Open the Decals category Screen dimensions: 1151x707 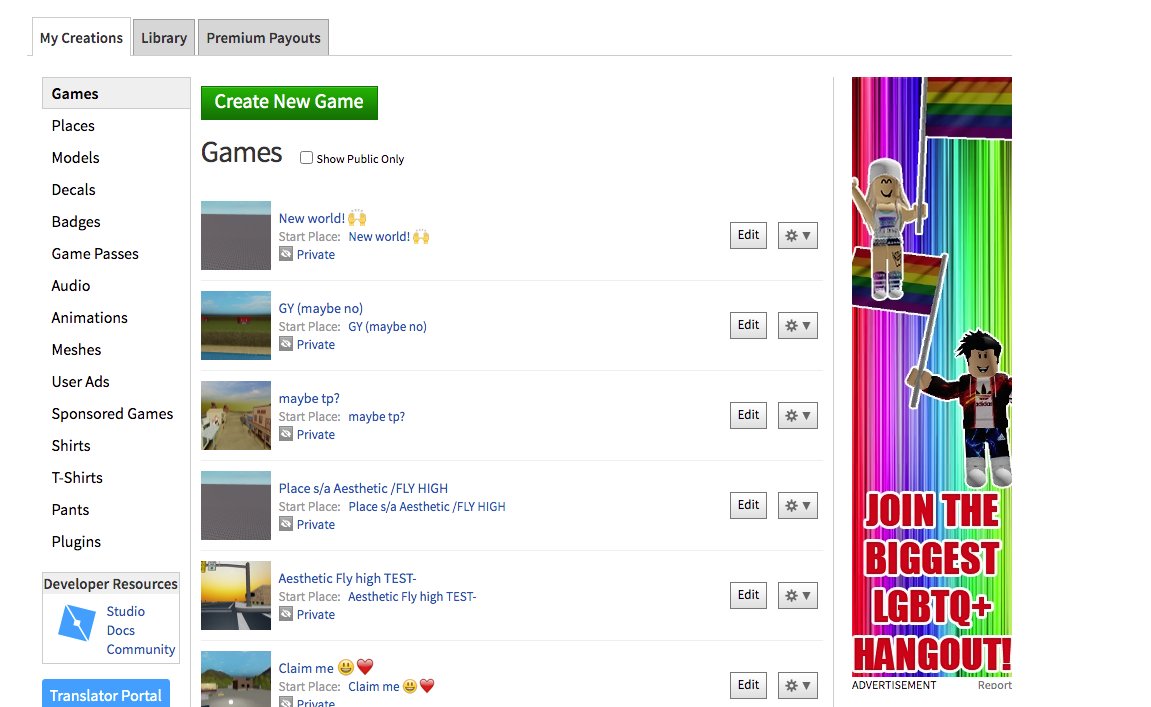point(73,189)
